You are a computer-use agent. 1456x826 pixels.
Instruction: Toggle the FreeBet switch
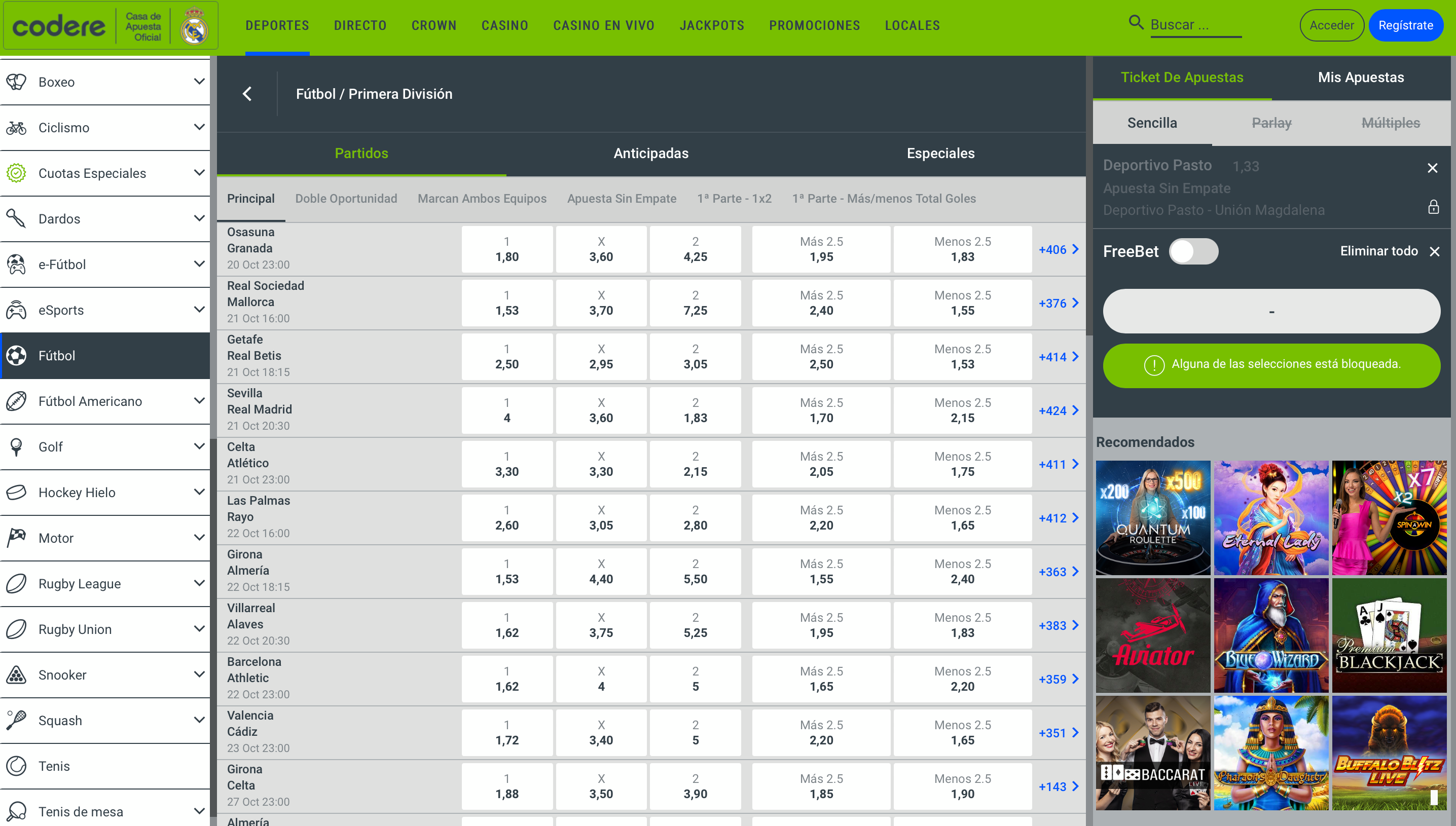click(x=1193, y=251)
